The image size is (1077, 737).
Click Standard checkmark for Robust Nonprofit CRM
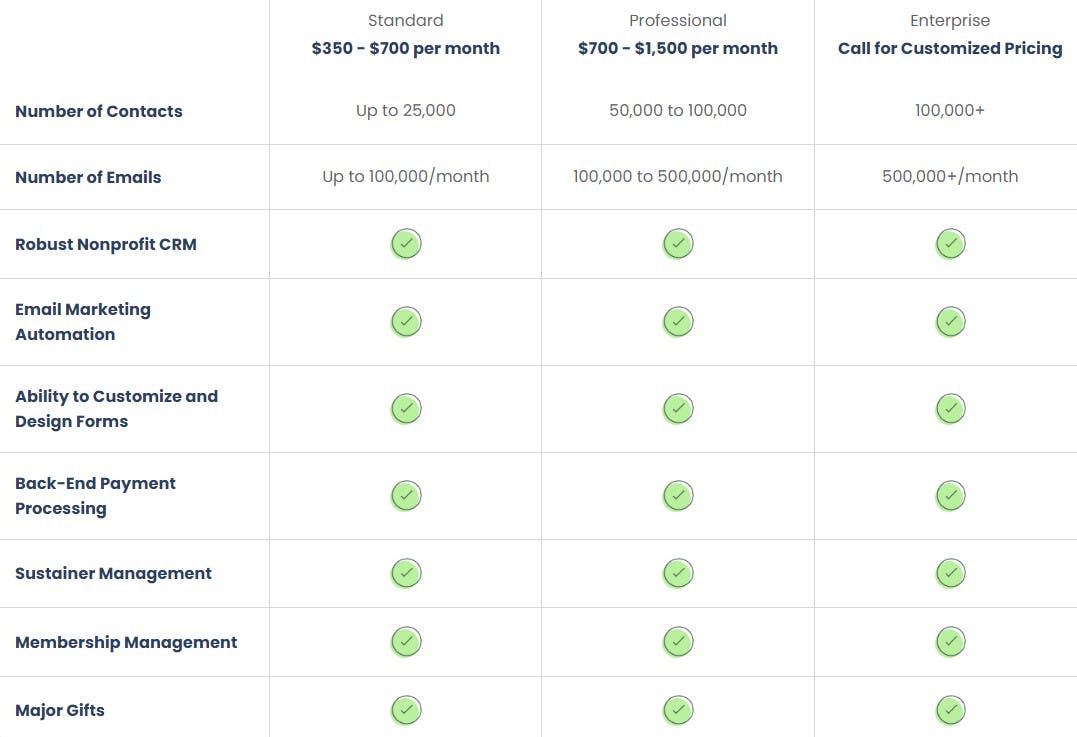click(405, 243)
